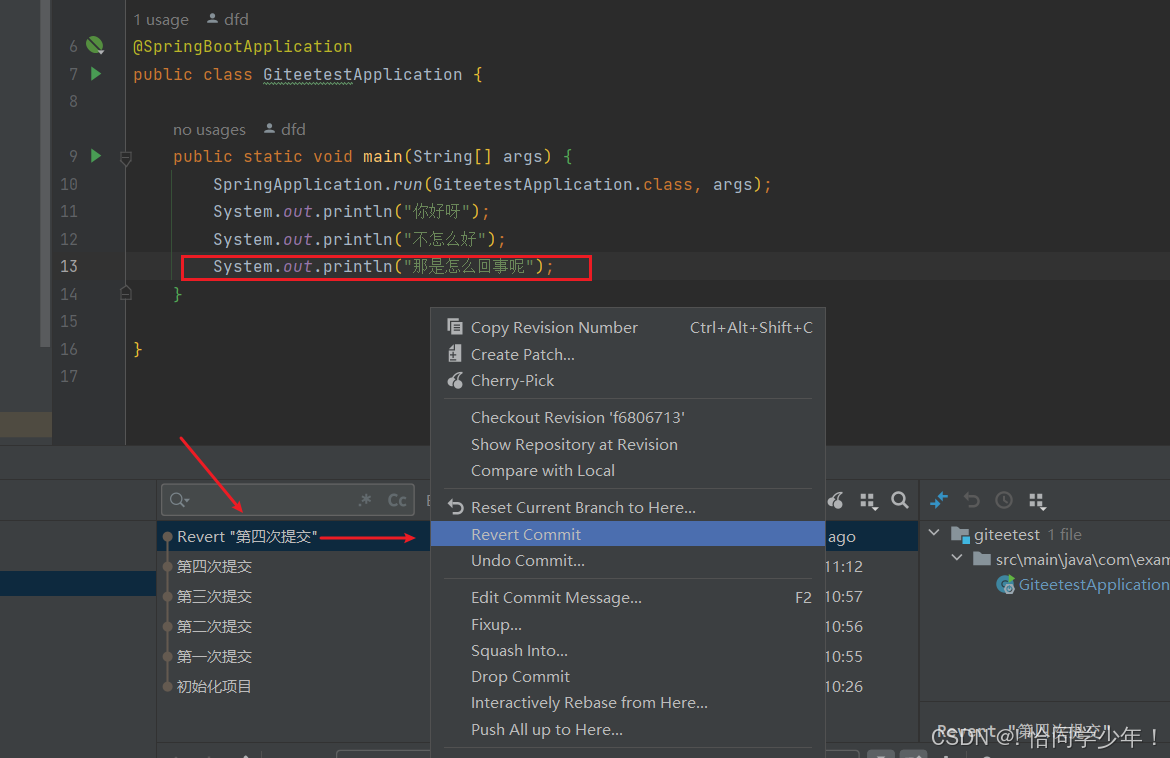This screenshot has height=758, width=1170.
Task: Click the editor vertical scrollbar on the left edge
Action: 45,174
